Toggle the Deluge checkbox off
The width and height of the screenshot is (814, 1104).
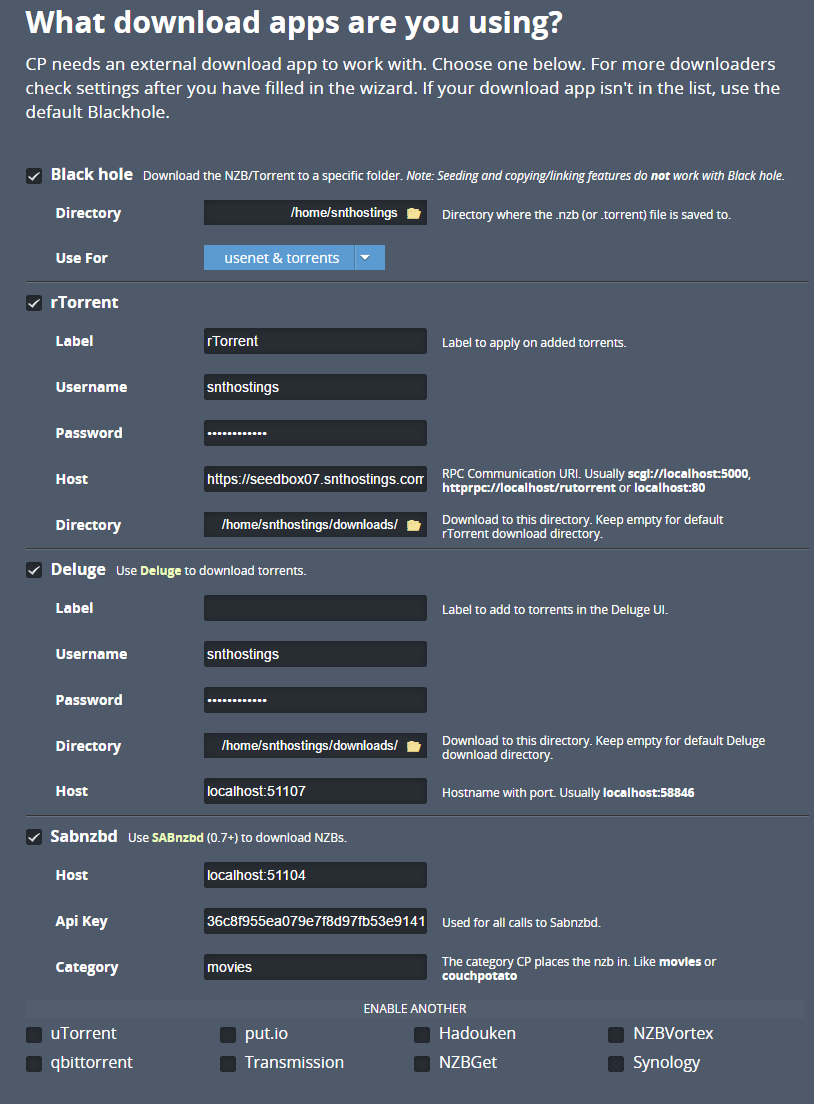tap(34, 571)
